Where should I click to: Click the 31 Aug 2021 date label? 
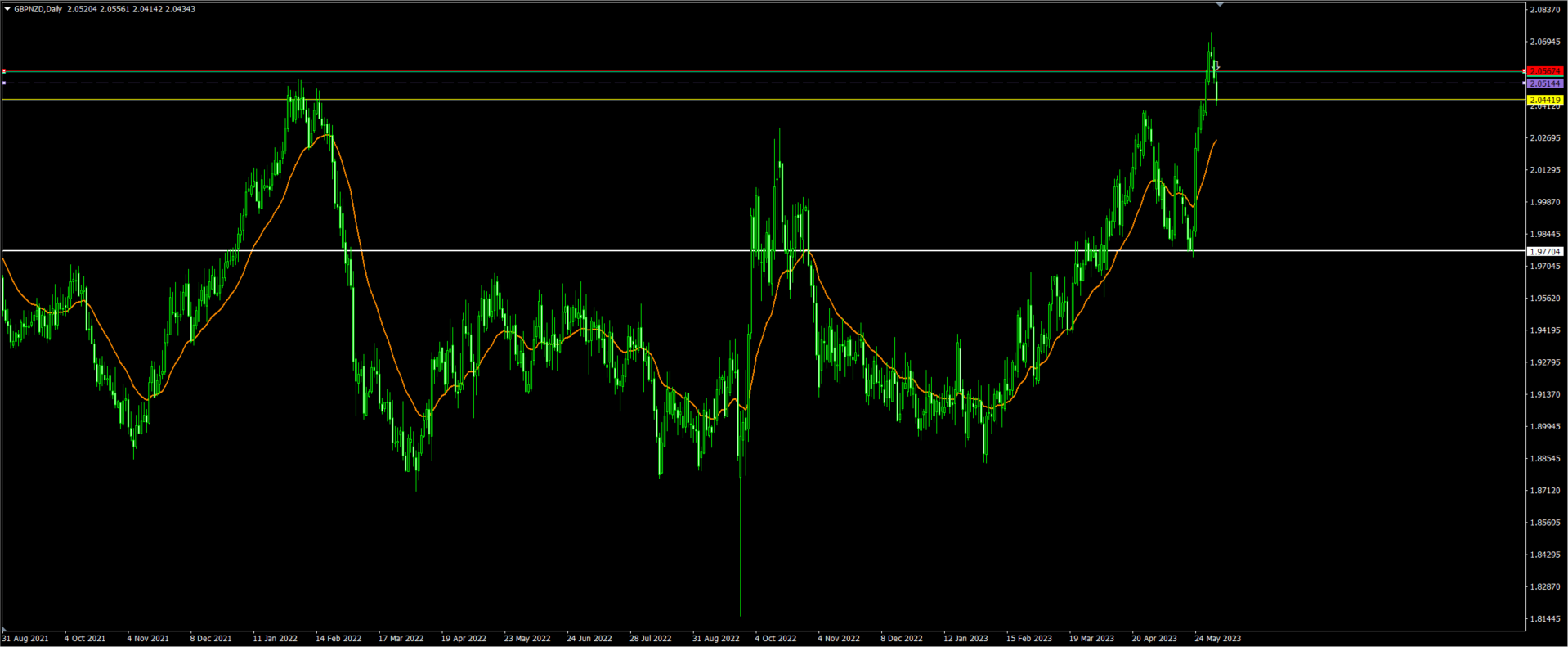pos(25,638)
